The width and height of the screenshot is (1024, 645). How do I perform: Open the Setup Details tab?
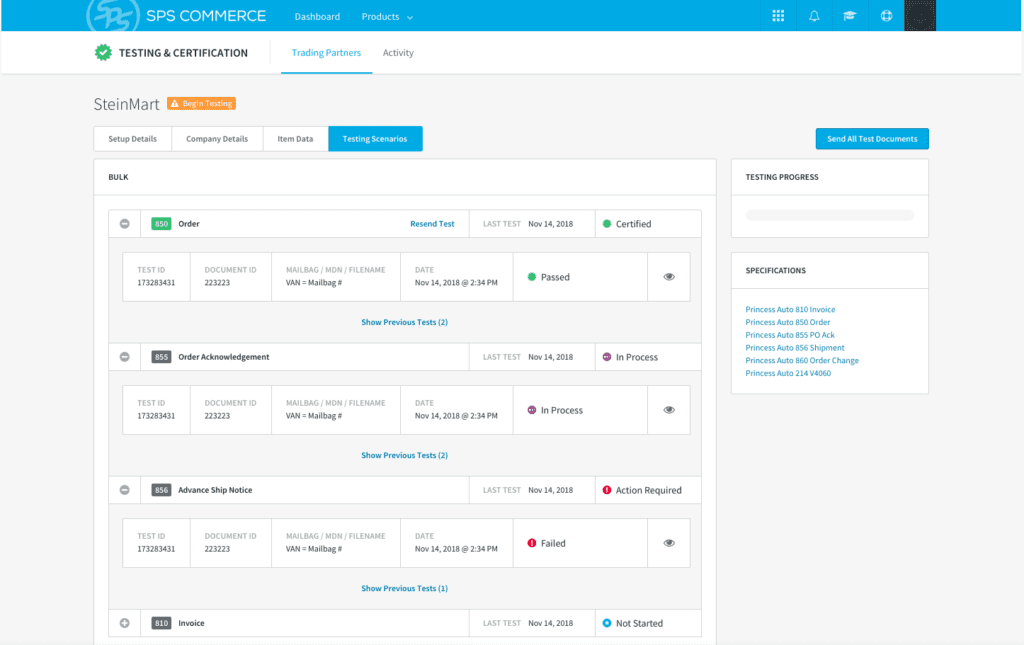click(133, 139)
